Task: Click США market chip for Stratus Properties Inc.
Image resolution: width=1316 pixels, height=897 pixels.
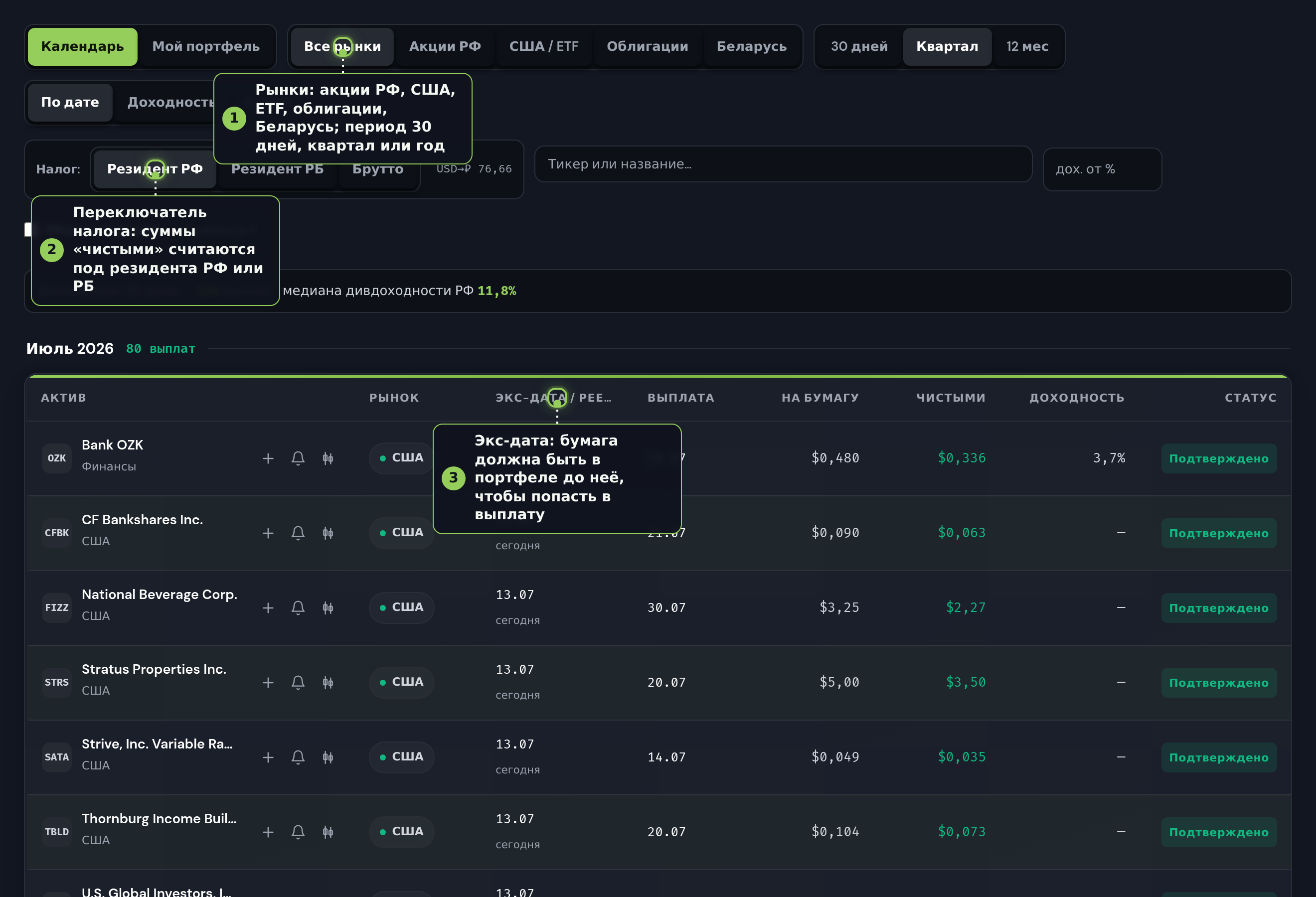Action: click(x=401, y=682)
